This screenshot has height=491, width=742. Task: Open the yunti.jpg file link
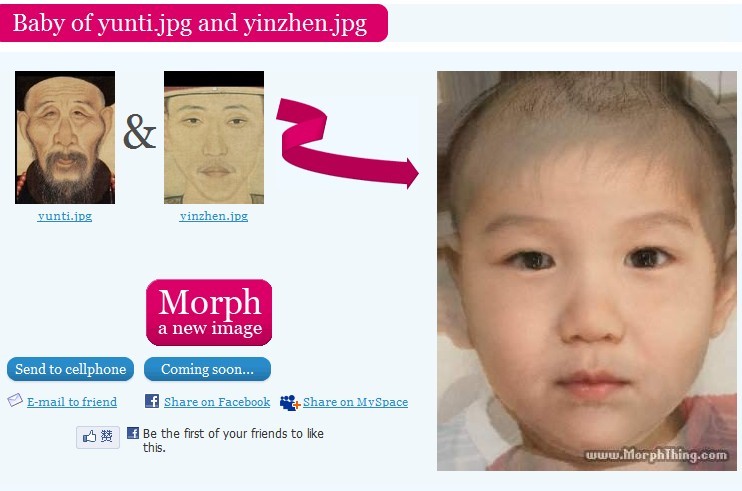pyautogui.click(x=65, y=216)
